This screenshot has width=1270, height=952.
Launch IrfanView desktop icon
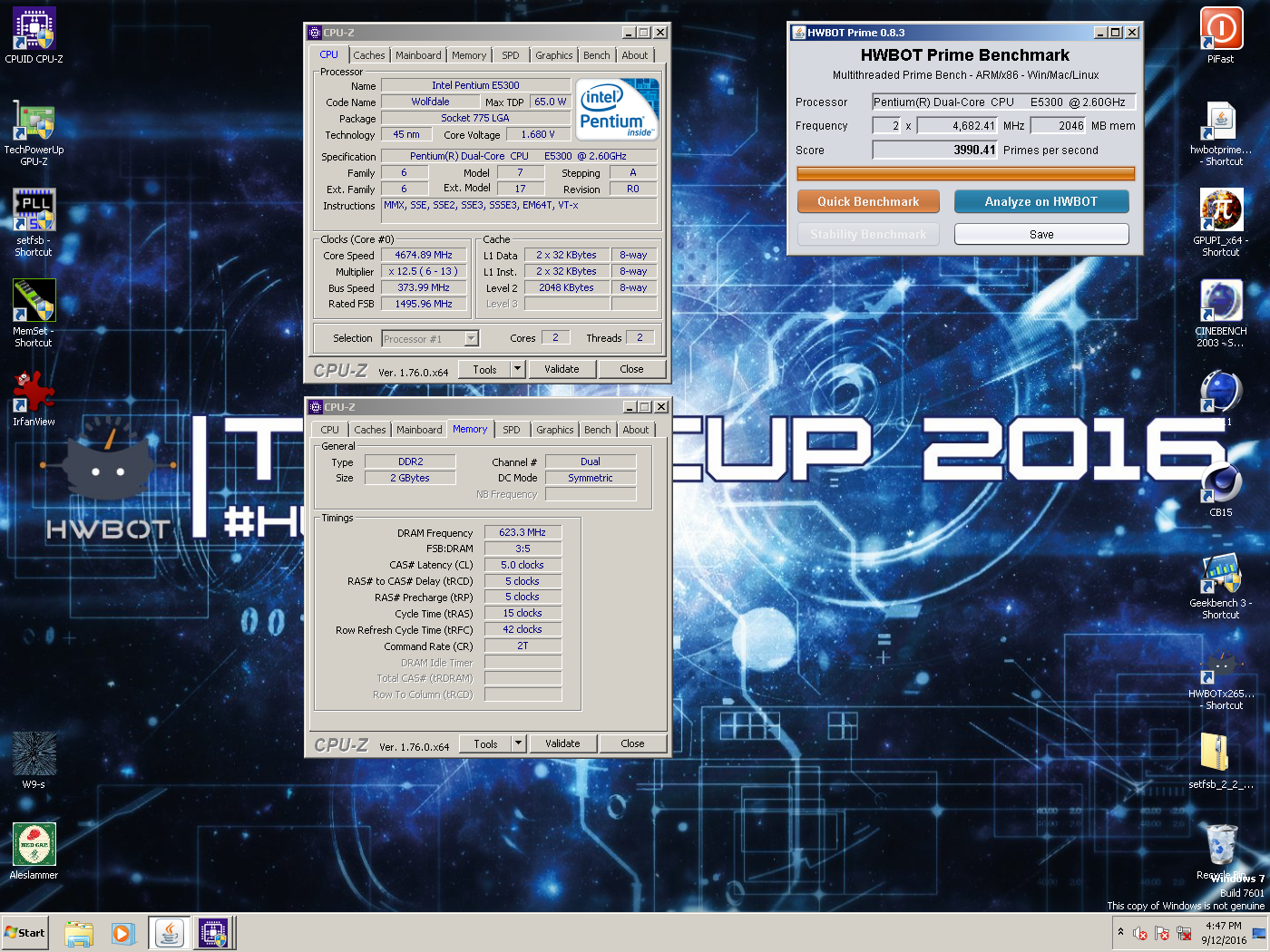[34, 398]
